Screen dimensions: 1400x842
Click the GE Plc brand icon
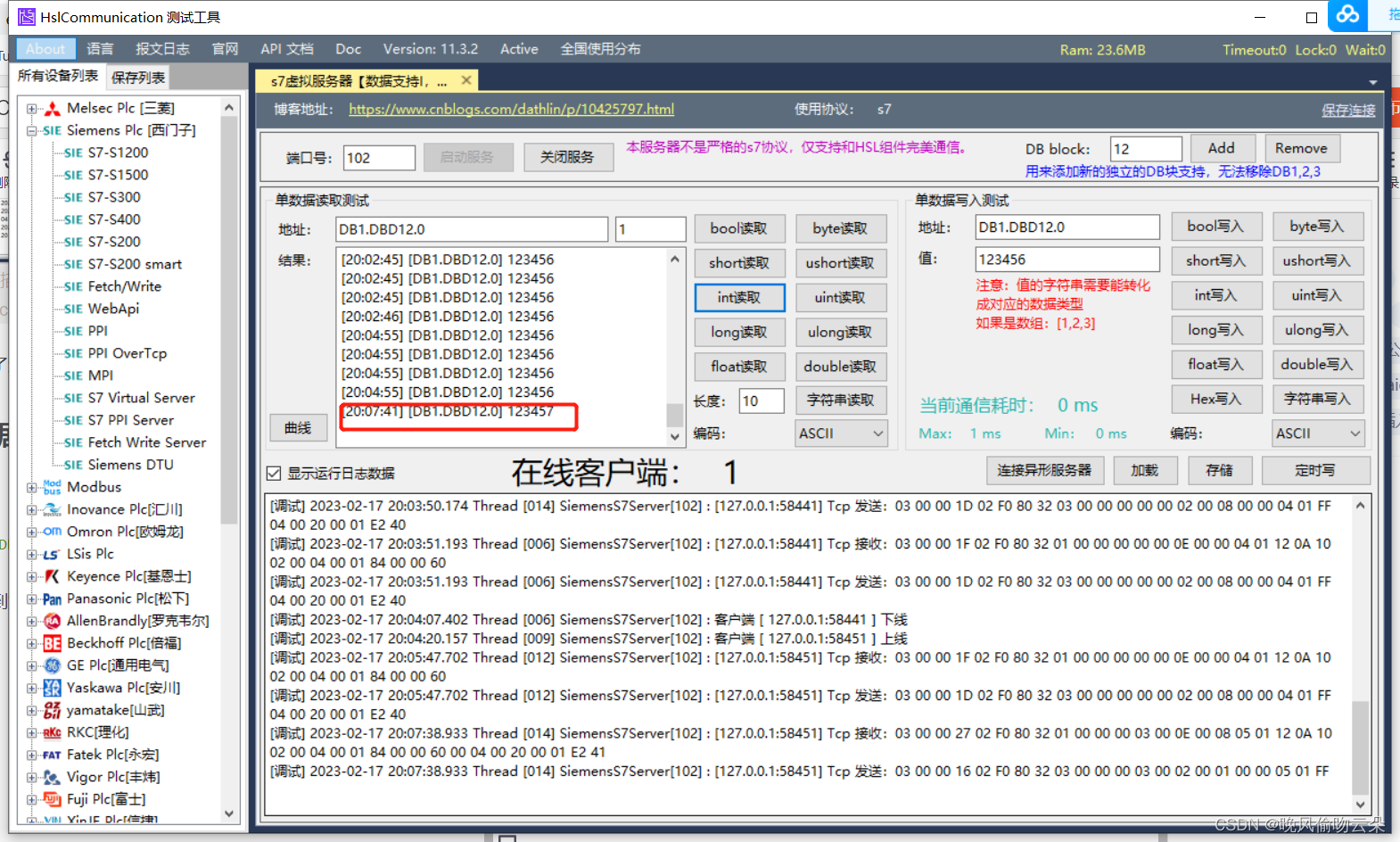click(x=53, y=665)
